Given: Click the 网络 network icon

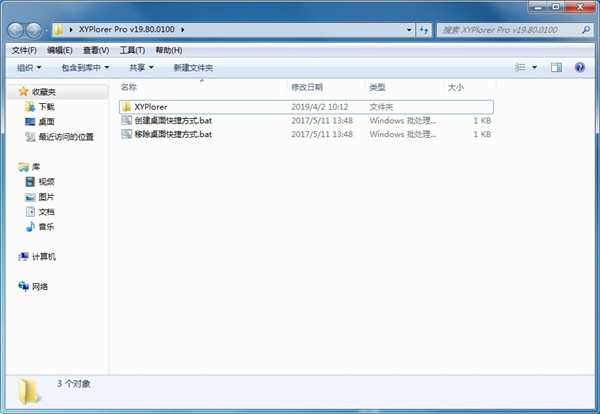Looking at the screenshot, I should point(23,286).
